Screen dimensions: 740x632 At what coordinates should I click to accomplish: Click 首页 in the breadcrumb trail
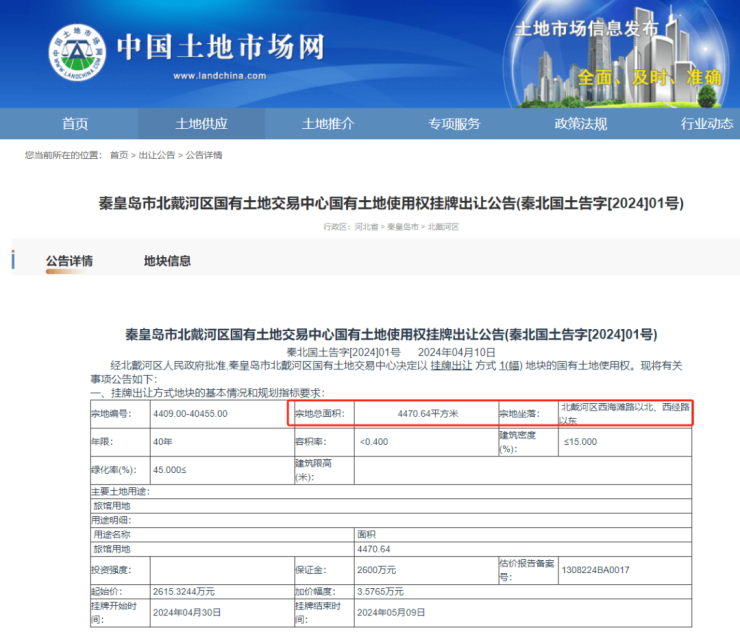tap(119, 155)
